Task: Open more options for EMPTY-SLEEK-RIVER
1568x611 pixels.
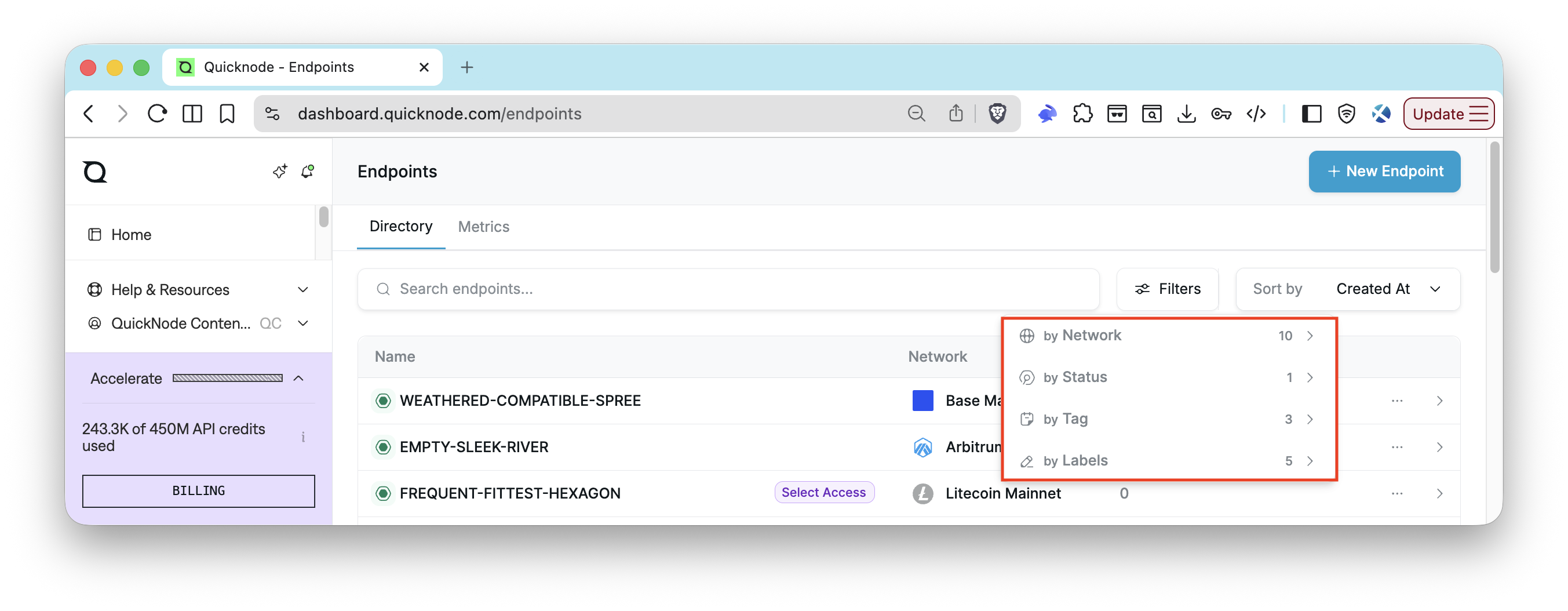Action: point(1397,446)
